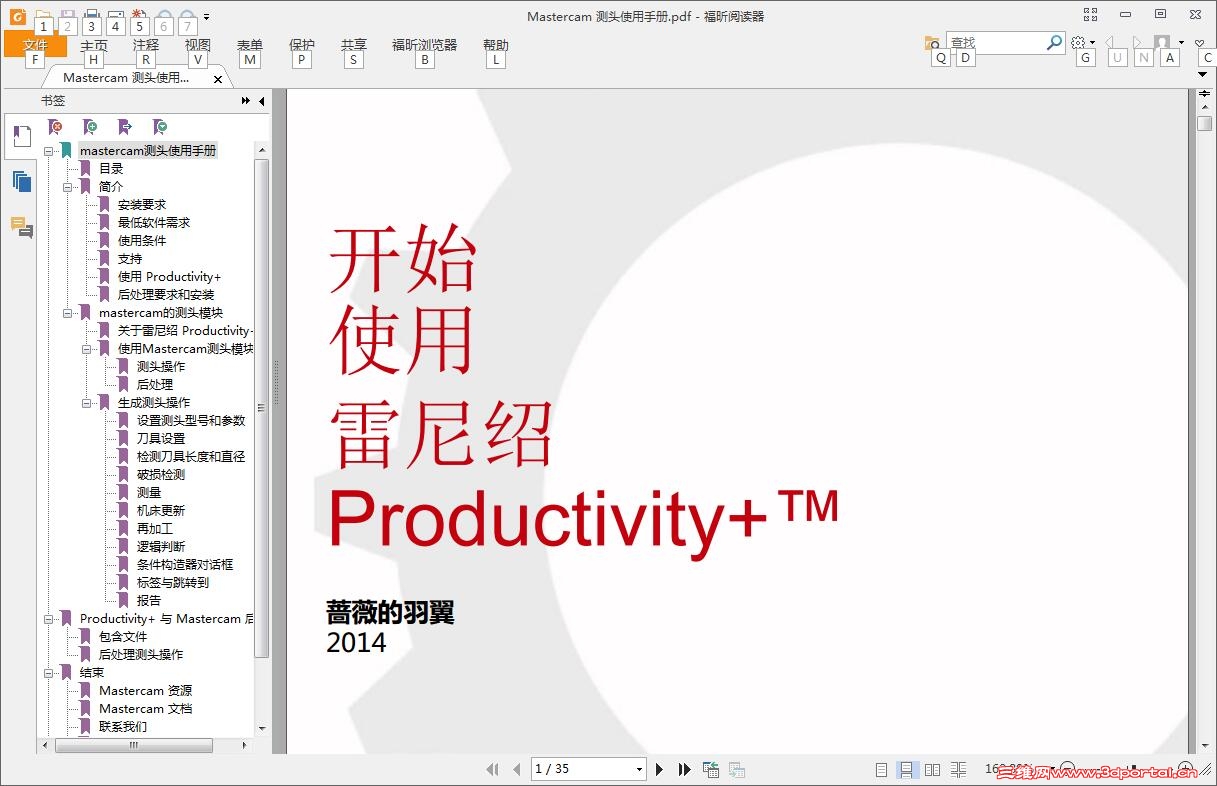Switch to continuous page view mode
The width and height of the screenshot is (1217, 786).
pos(906,769)
